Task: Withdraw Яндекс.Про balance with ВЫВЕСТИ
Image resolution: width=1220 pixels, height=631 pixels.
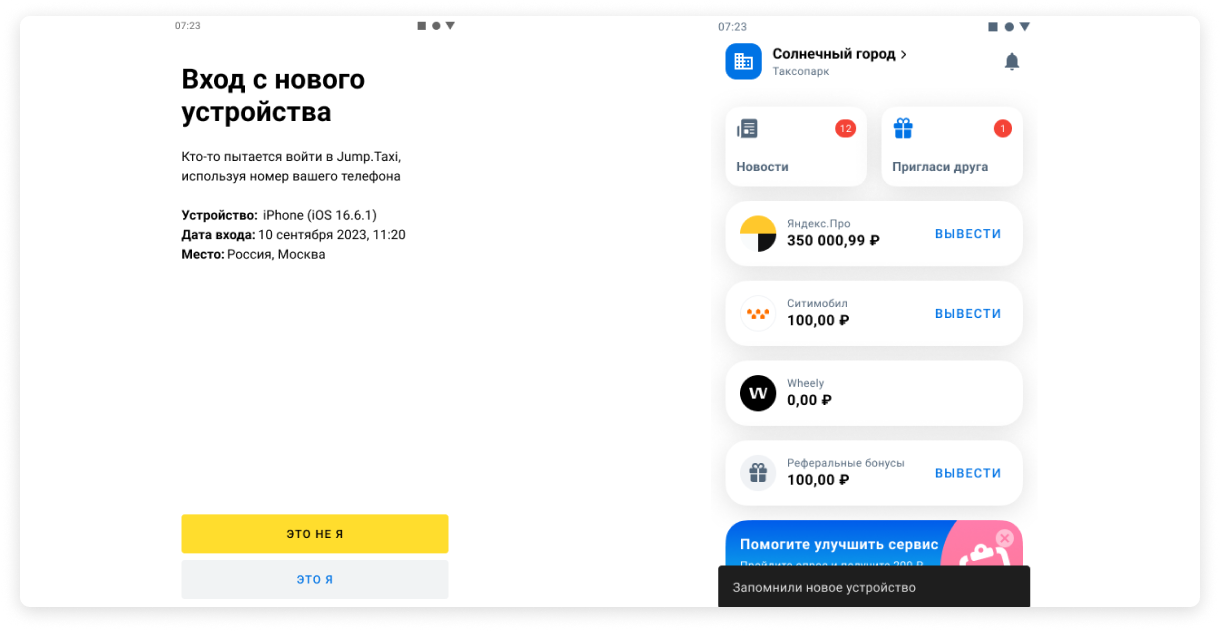Action: pos(968,234)
